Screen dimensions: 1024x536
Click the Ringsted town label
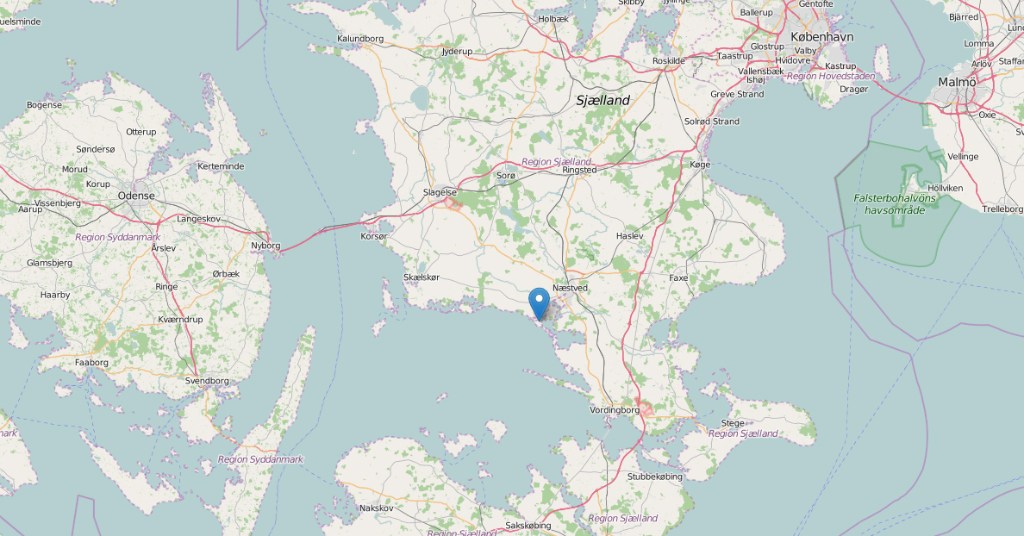[579, 170]
